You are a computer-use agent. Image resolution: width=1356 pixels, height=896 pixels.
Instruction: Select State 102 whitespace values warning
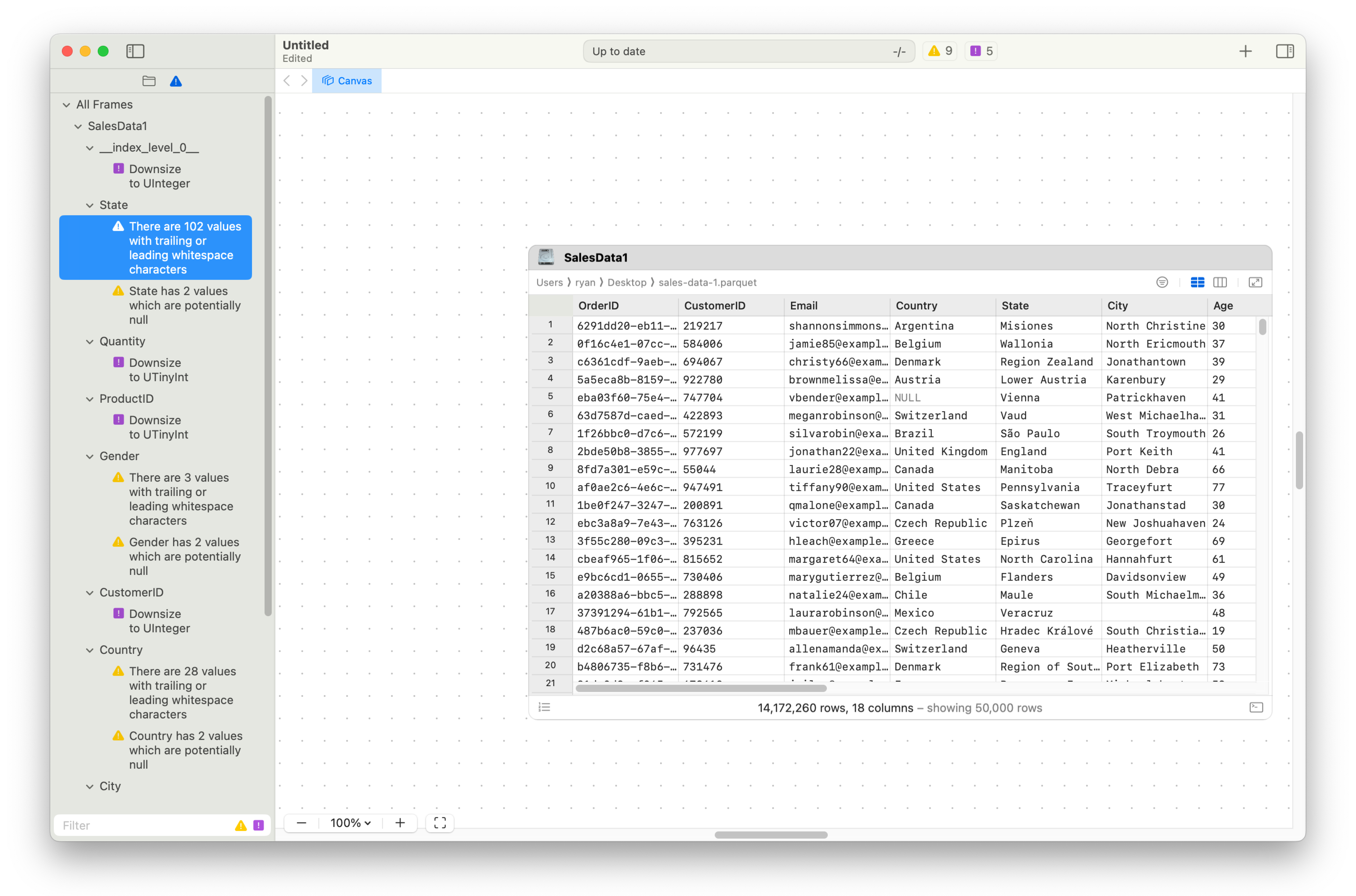tap(155, 248)
